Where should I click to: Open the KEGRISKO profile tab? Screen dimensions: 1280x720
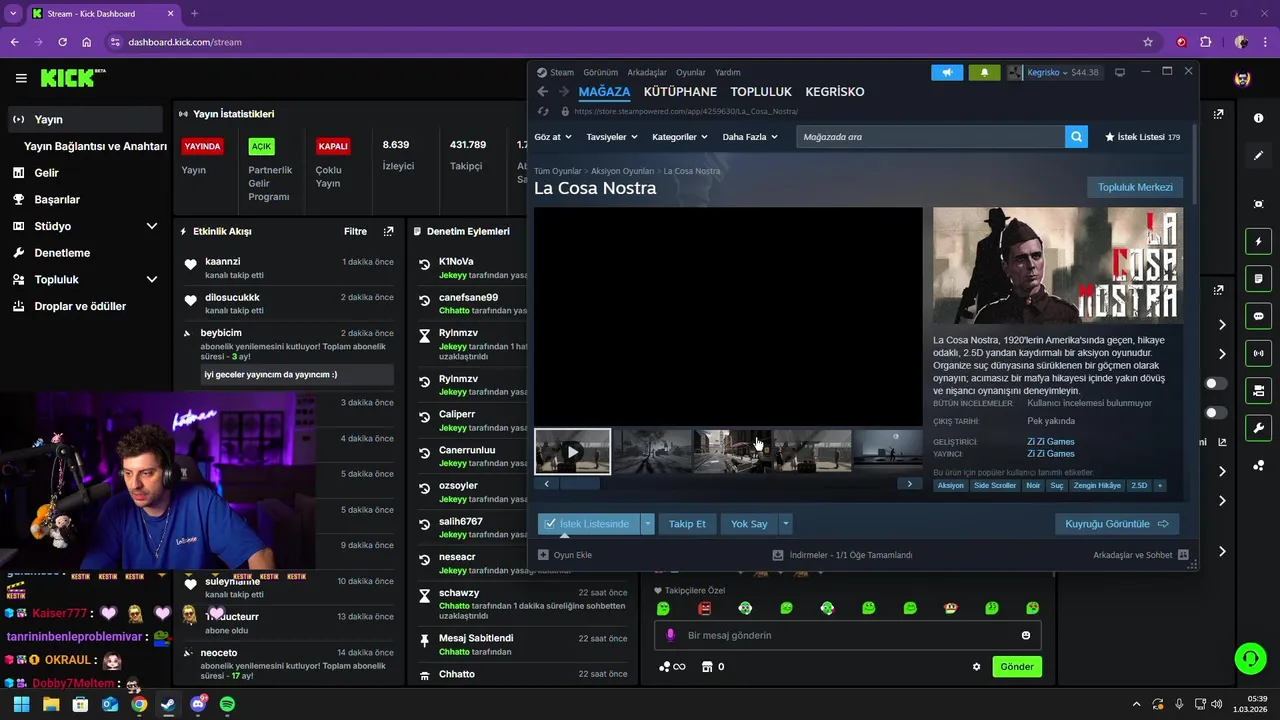835,92
